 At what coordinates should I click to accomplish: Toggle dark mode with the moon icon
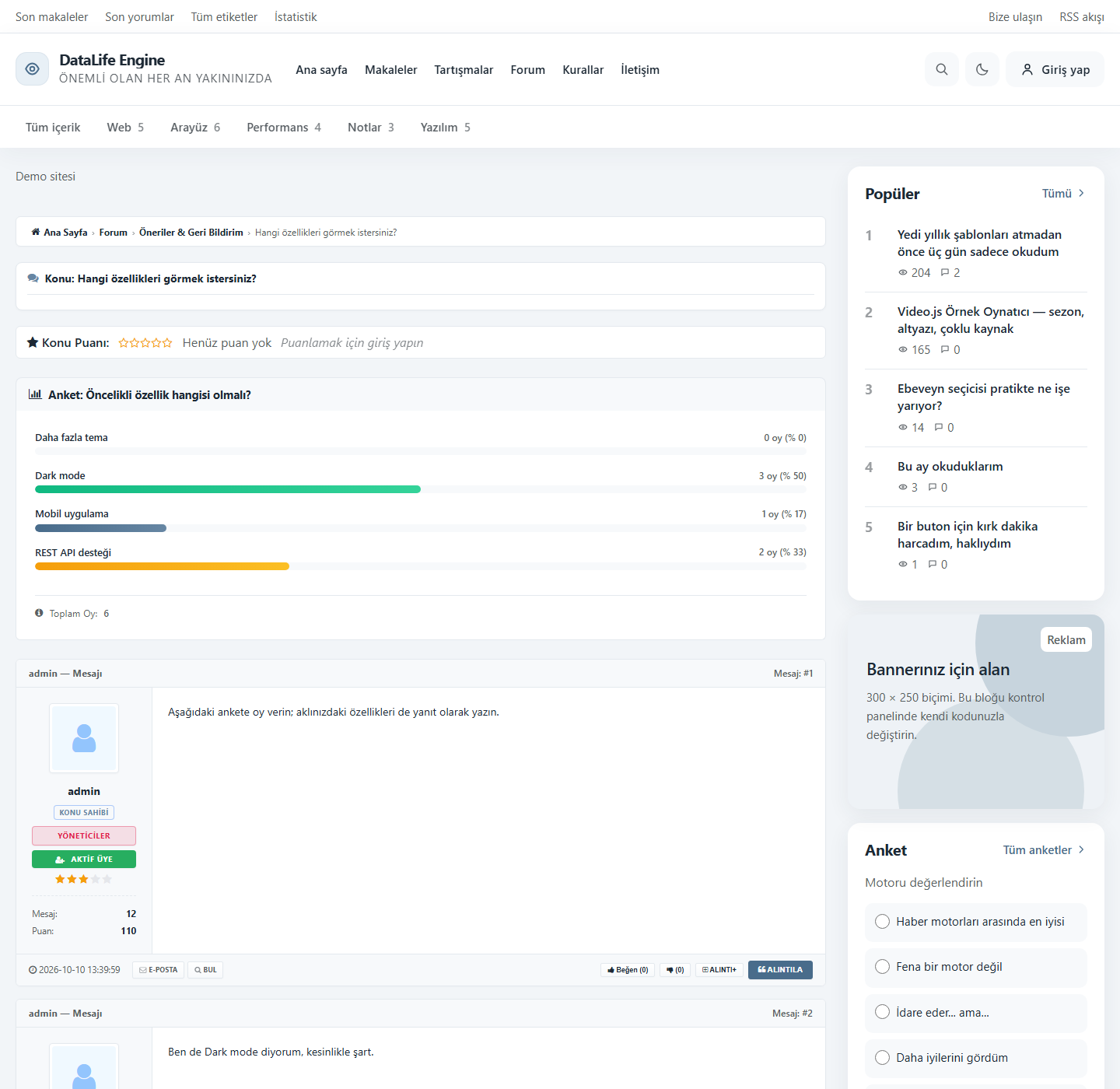(x=982, y=69)
